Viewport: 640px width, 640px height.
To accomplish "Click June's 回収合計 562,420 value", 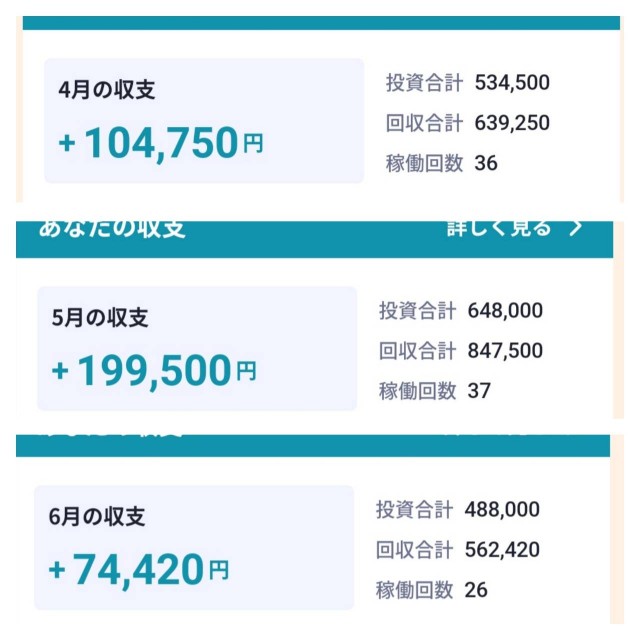I will click(502, 550).
